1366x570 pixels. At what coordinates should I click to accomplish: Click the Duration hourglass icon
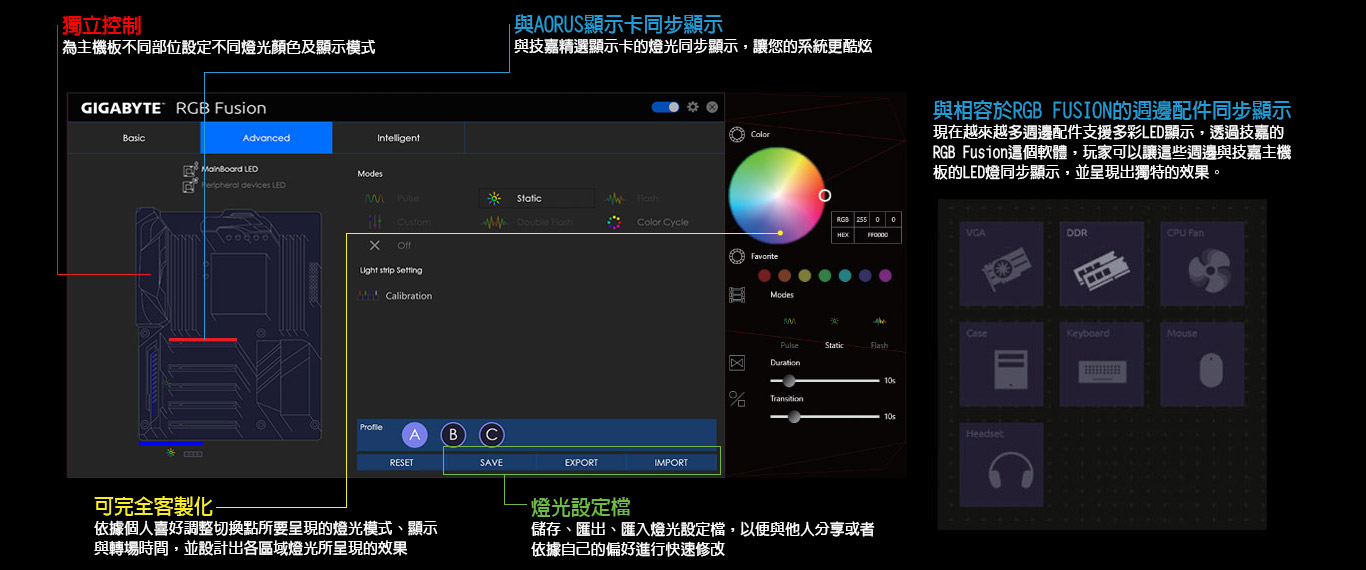737,362
